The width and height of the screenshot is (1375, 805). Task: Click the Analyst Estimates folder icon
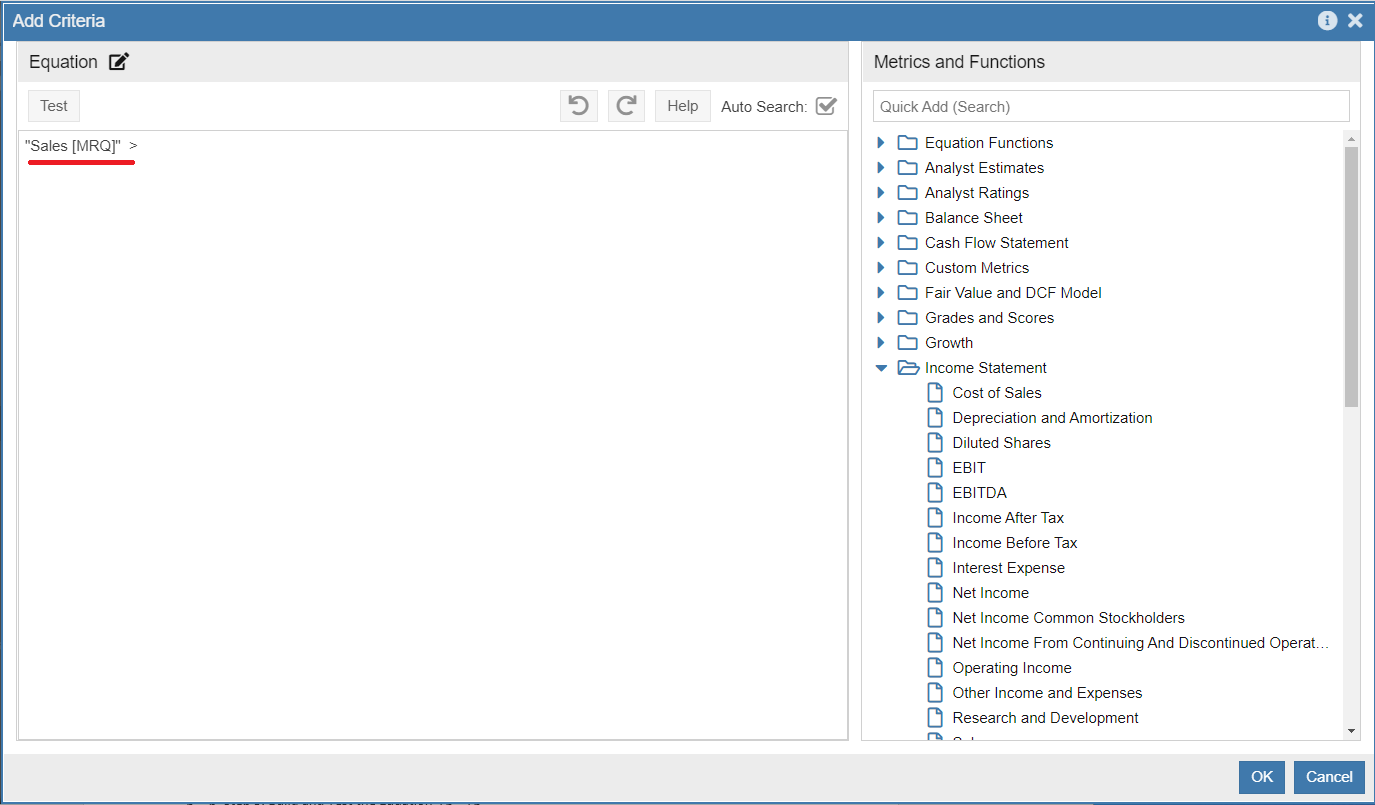click(907, 168)
